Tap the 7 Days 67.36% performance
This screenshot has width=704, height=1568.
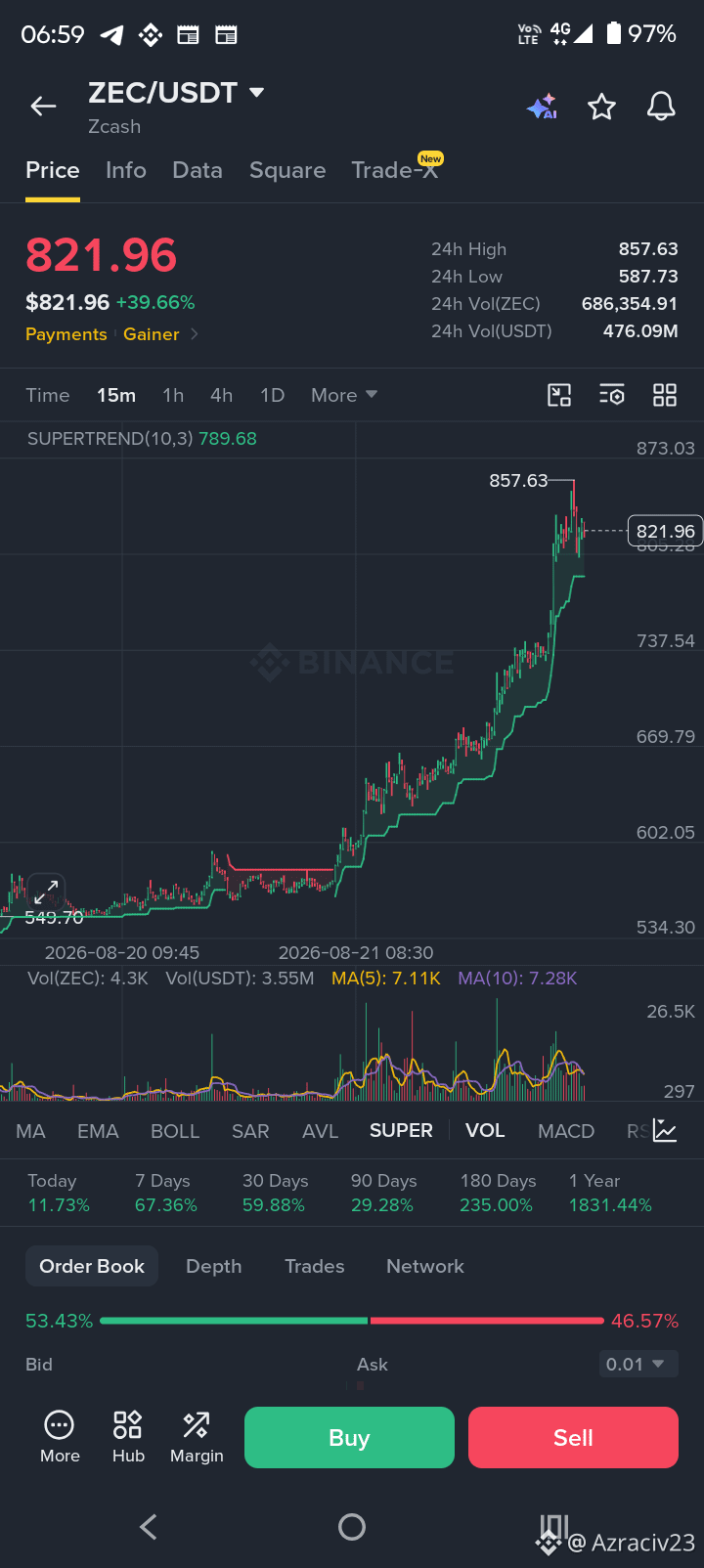pos(166,1193)
